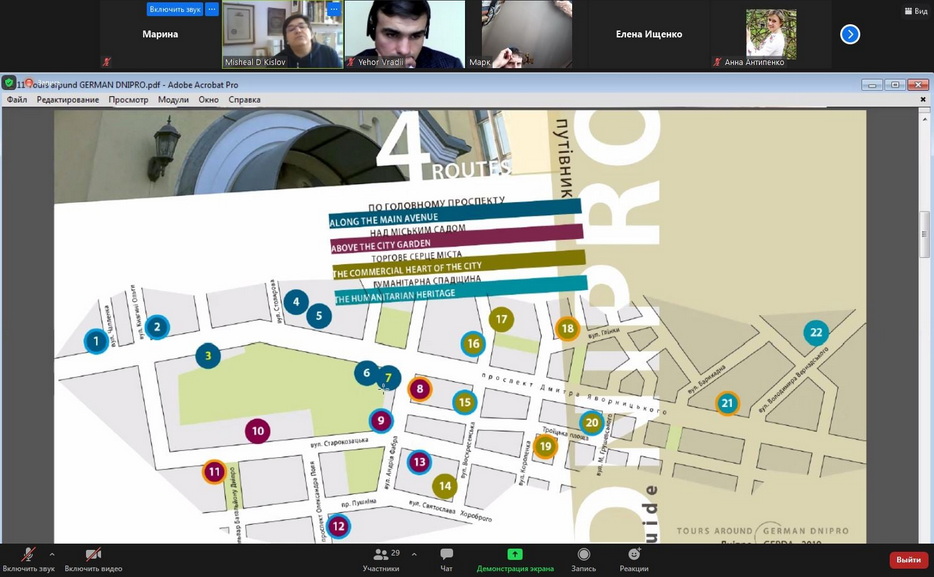Click the ABOVE THE CITY GARDEN magenta bar

[x=456, y=239]
